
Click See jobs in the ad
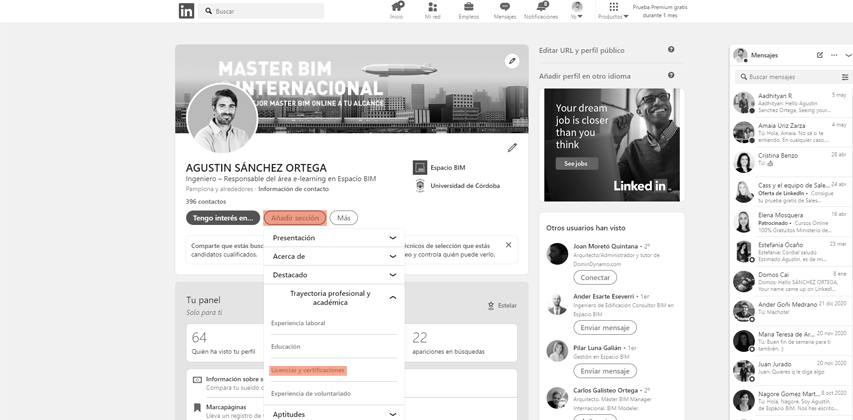pos(577,163)
